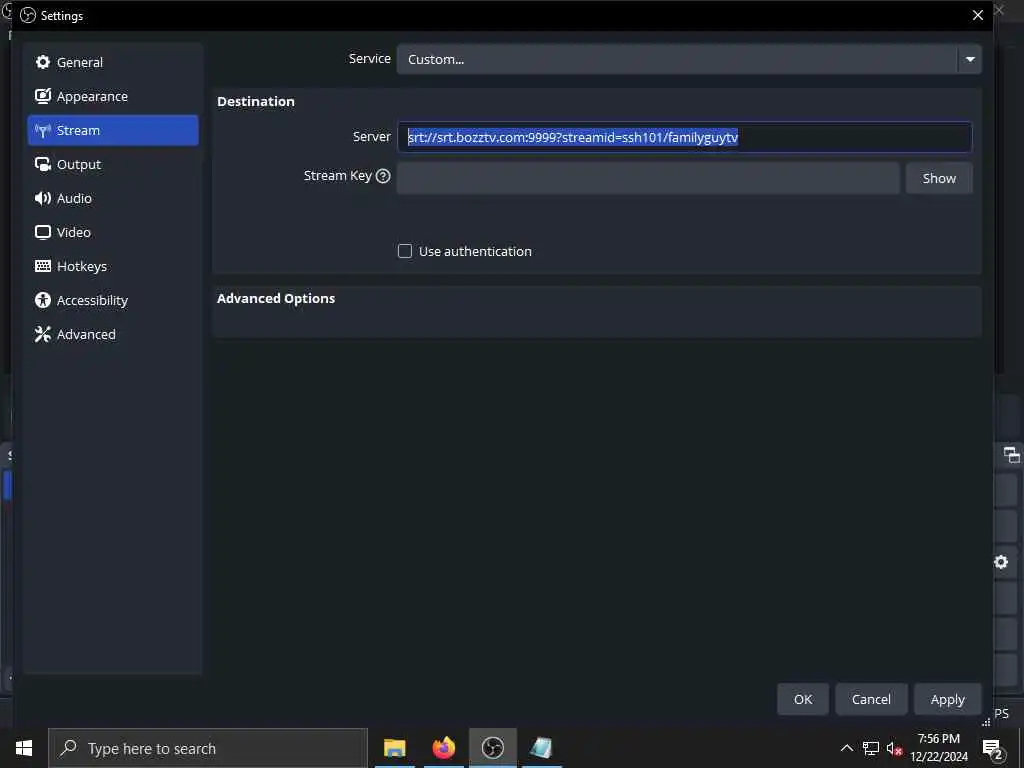Close the Settings dialog
The image size is (1024, 768).
click(x=978, y=15)
